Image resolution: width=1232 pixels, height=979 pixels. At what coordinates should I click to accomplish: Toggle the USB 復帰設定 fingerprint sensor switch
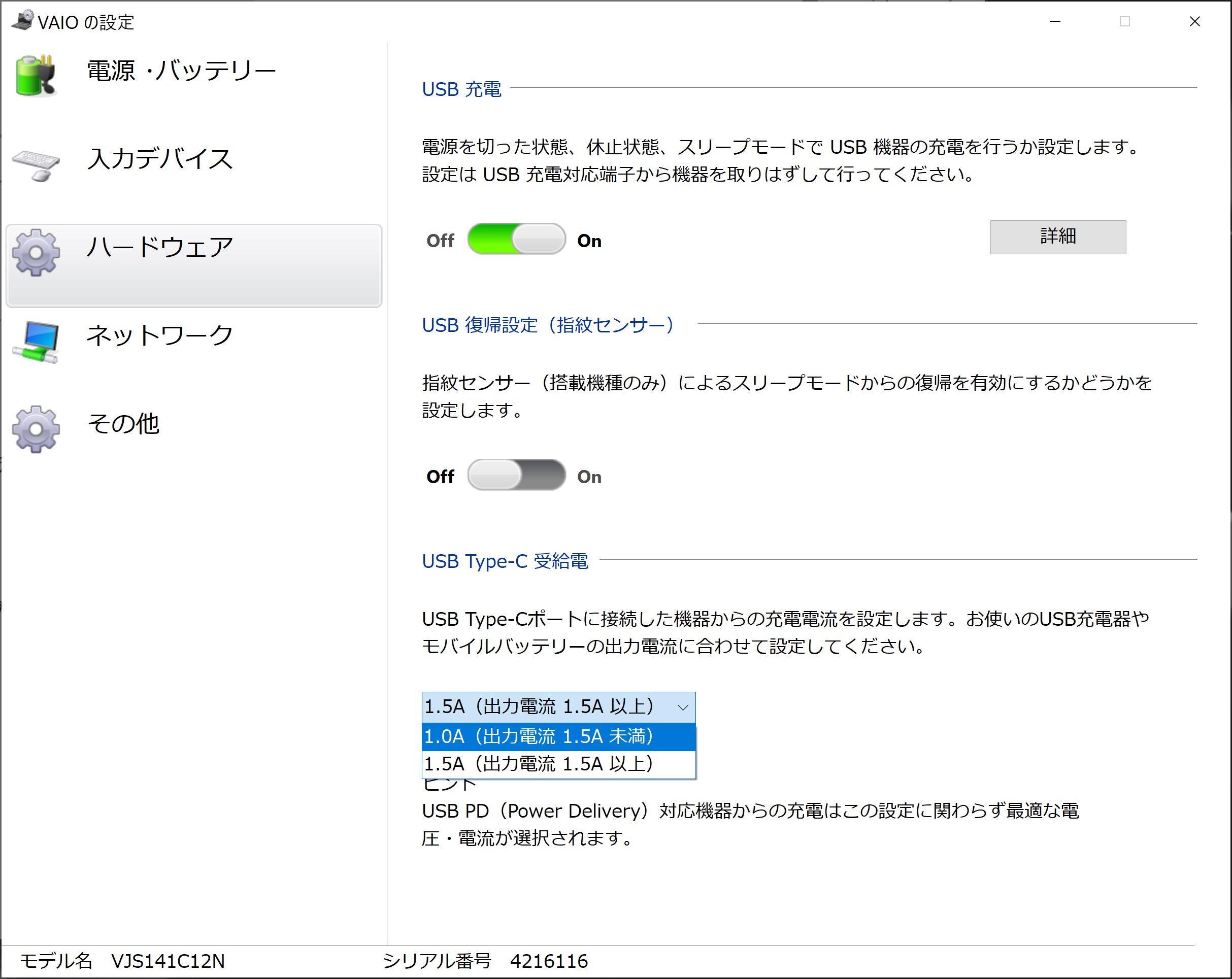point(516,475)
